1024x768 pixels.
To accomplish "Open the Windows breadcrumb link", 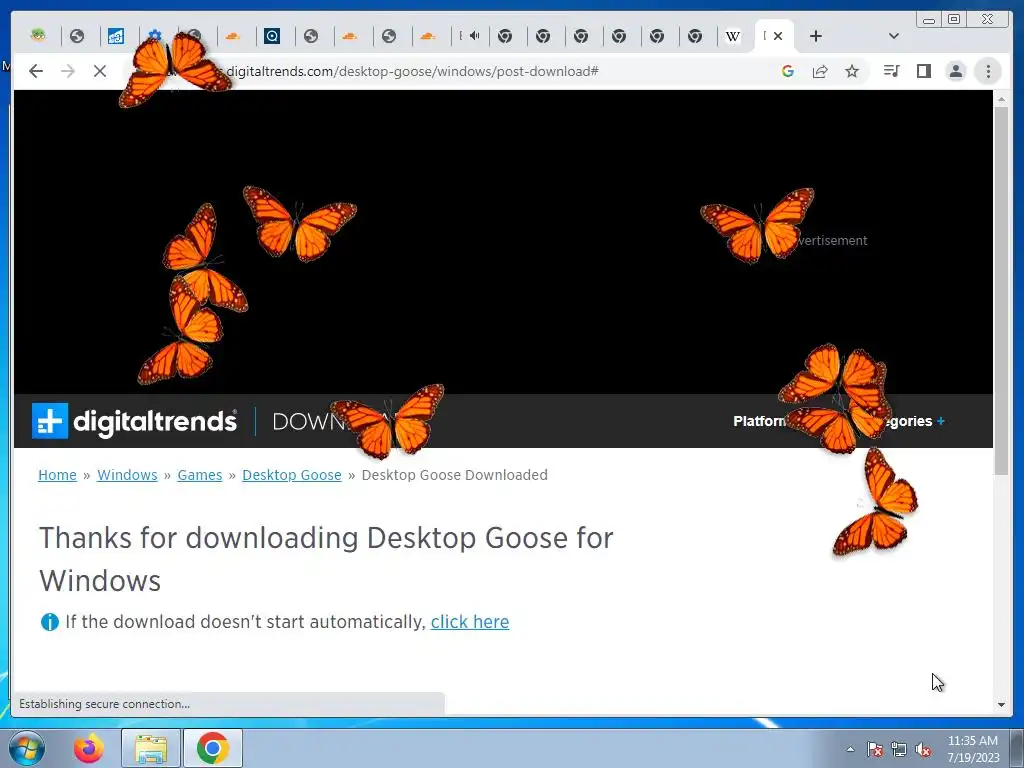I will (x=127, y=475).
